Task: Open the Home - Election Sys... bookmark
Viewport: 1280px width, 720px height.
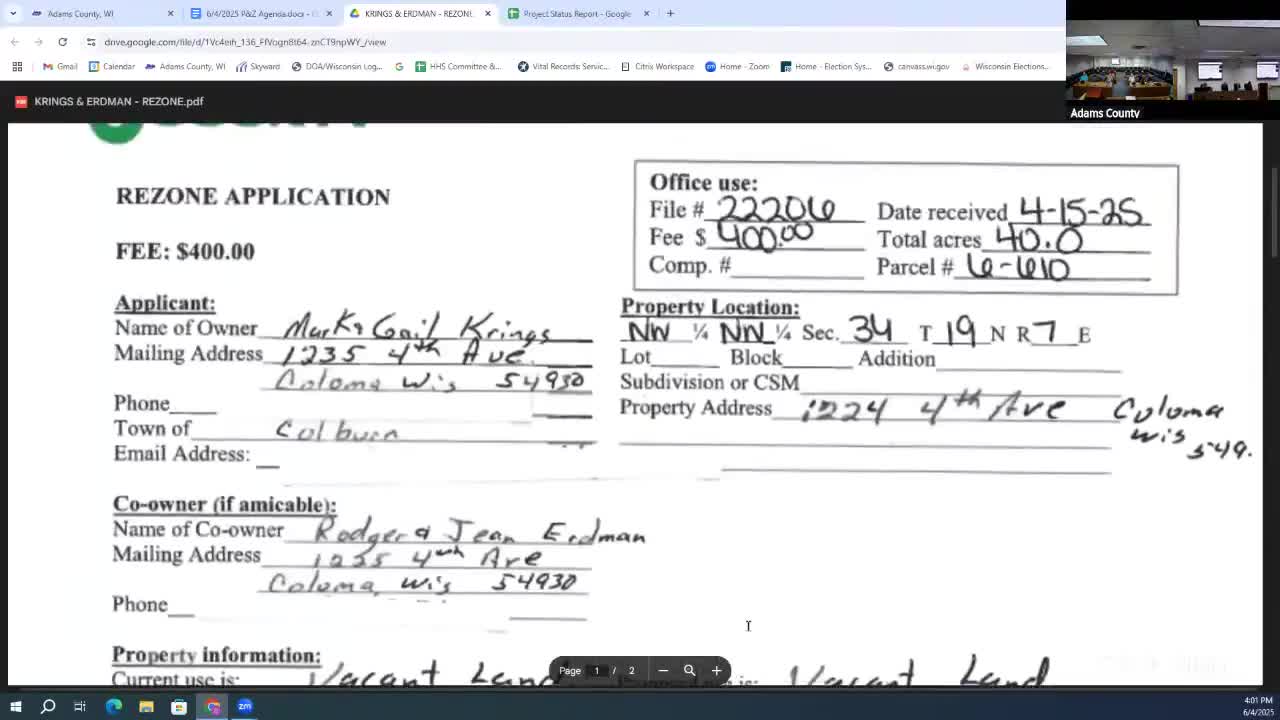Action: (x=826, y=66)
